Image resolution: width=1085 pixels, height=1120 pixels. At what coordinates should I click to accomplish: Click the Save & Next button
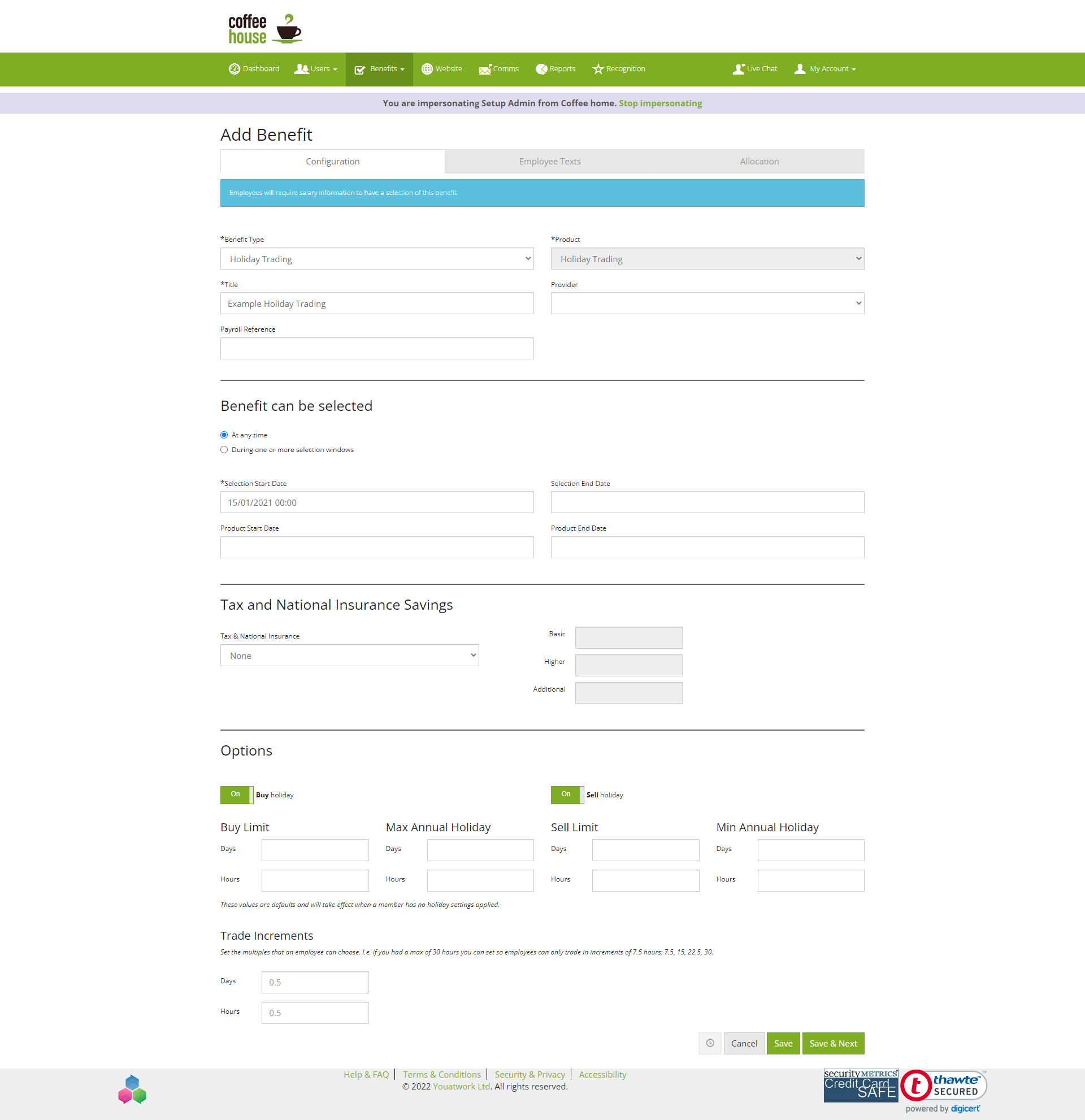tap(832, 1043)
